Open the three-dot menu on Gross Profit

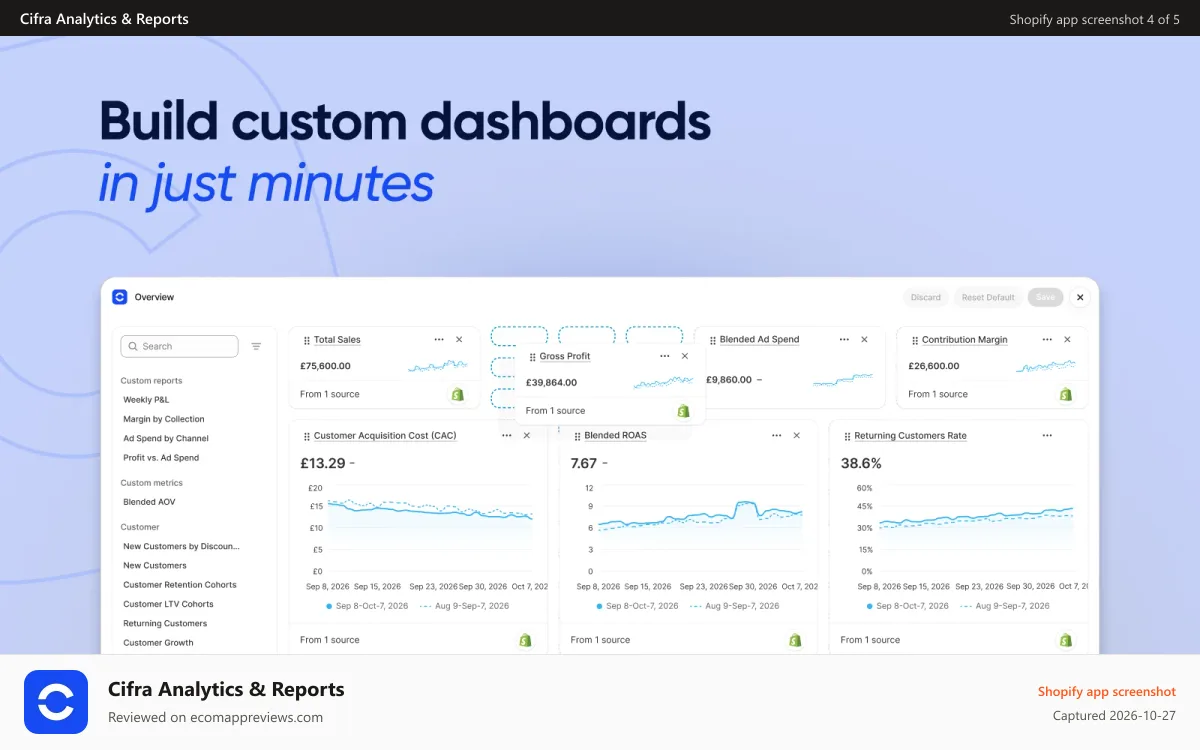click(665, 356)
